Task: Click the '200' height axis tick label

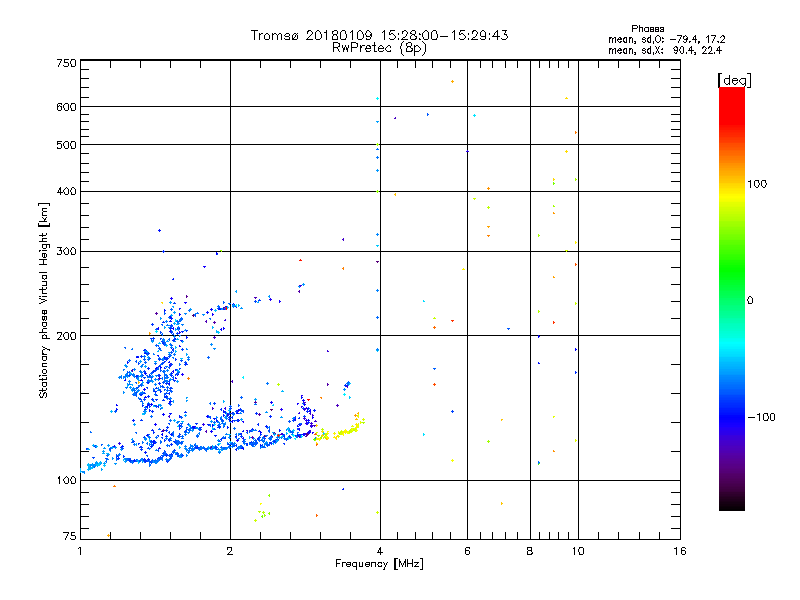Action: tap(66, 336)
